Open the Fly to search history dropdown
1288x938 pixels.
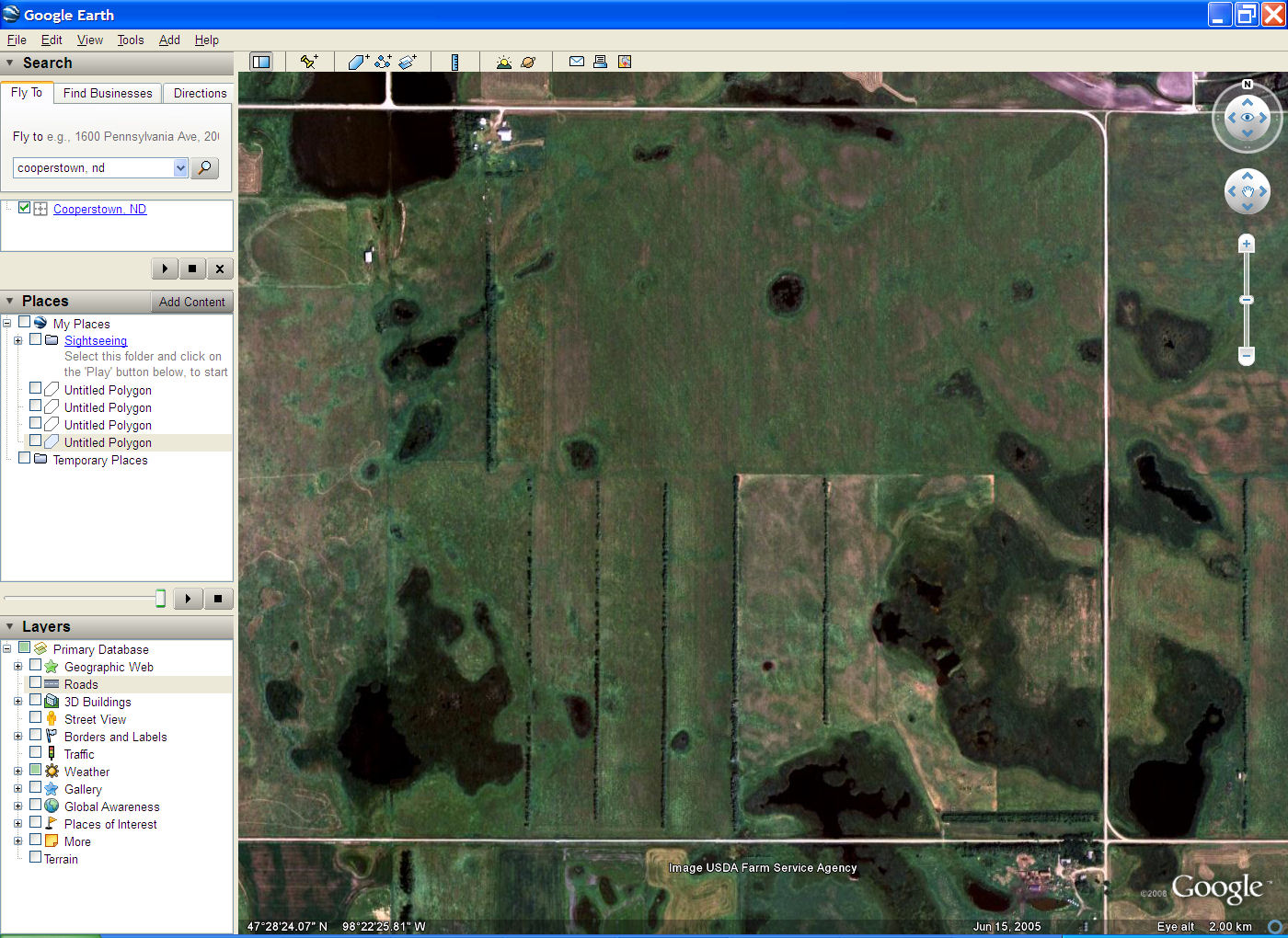point(180,167)
